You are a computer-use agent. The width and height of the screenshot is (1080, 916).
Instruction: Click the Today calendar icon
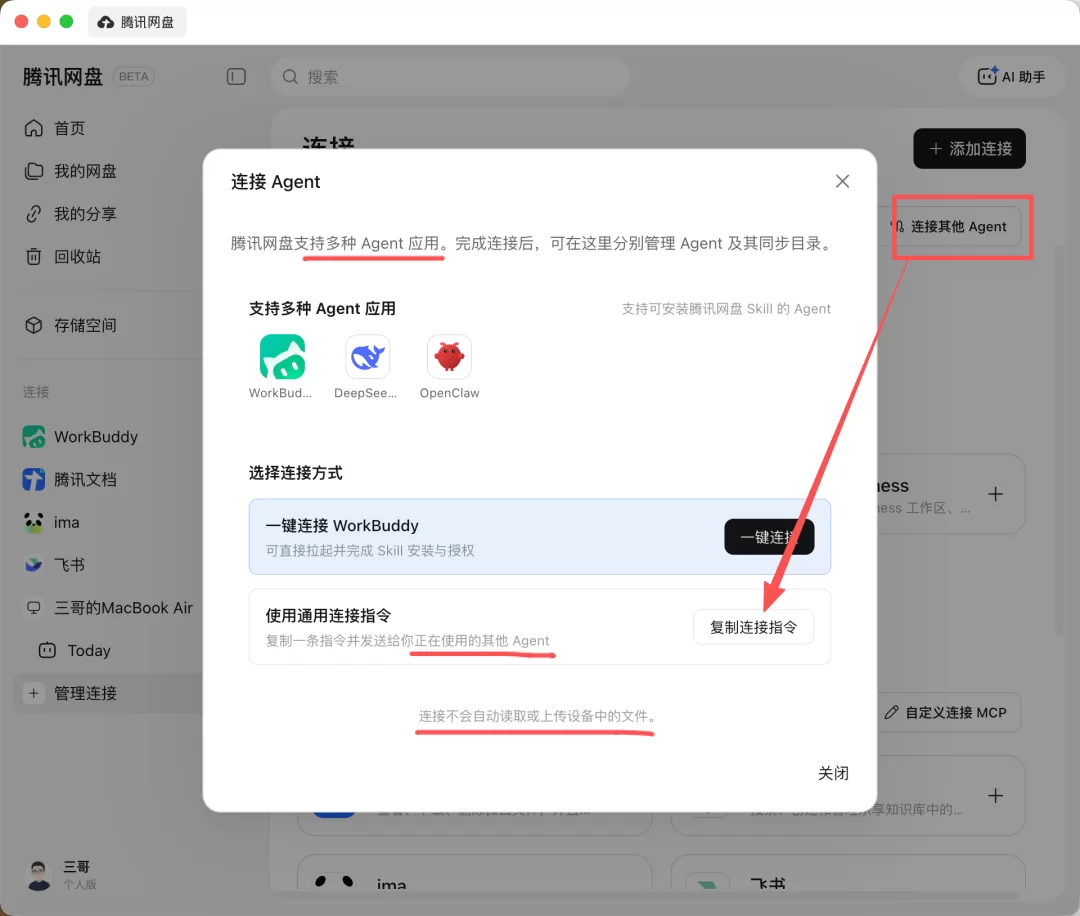tap(47, 650)
